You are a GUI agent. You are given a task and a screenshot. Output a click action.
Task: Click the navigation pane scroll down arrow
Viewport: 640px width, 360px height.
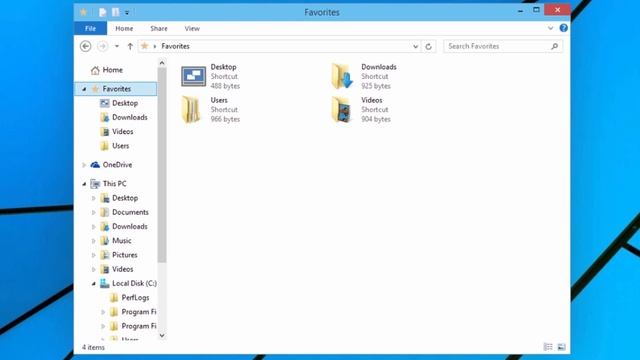point(162,336)
